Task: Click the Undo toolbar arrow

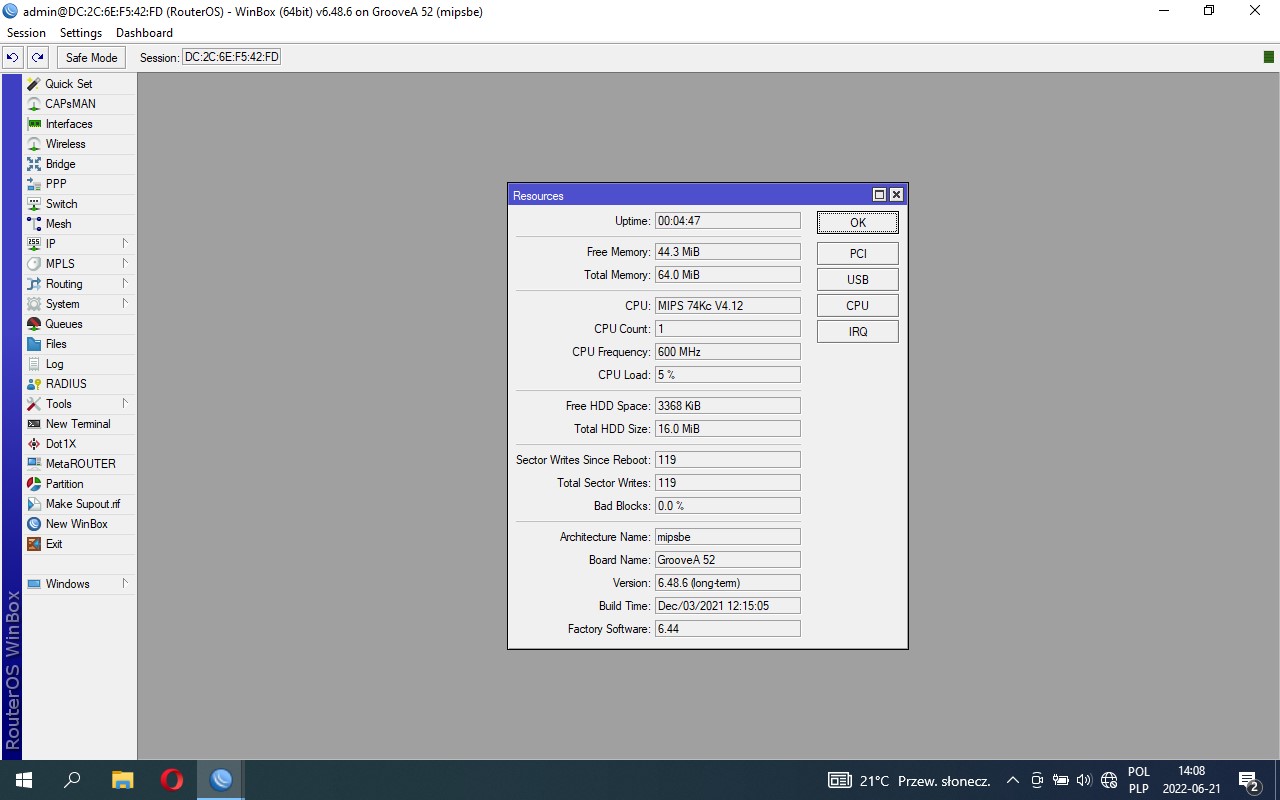Action: [x=13, y=58]
